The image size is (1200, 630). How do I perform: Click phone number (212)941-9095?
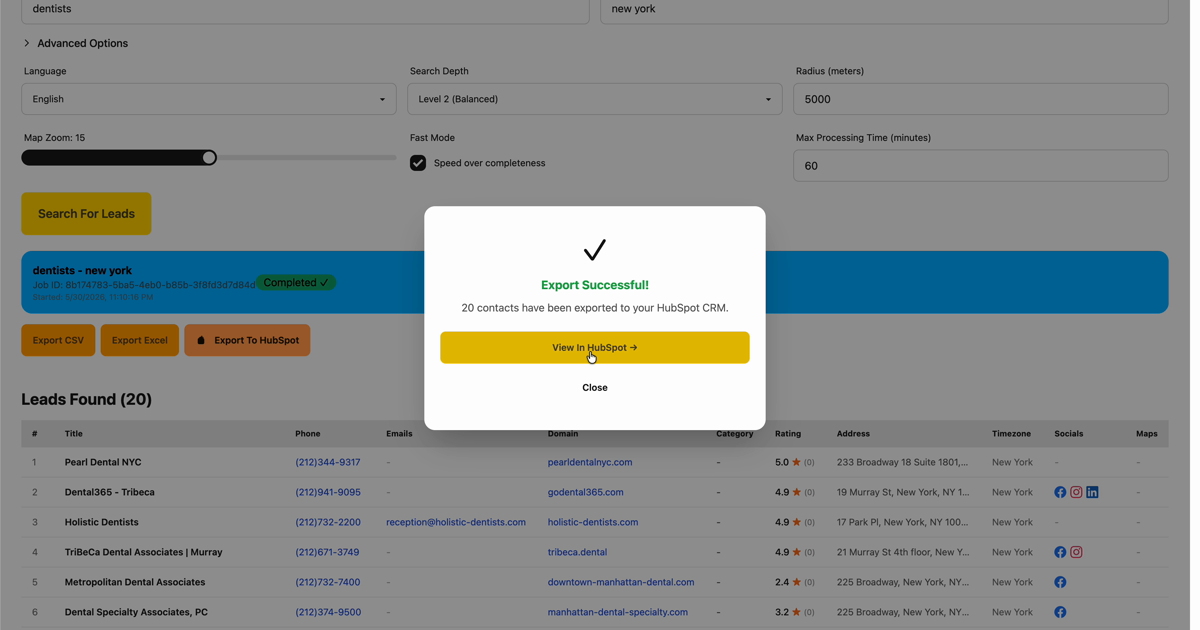tap(328, 492)
